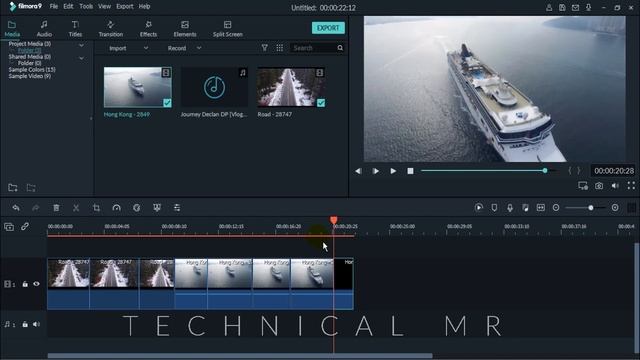Delete the selected clip with trash icon
Viewport: 640px width, 360px height.
click(56, 208)
